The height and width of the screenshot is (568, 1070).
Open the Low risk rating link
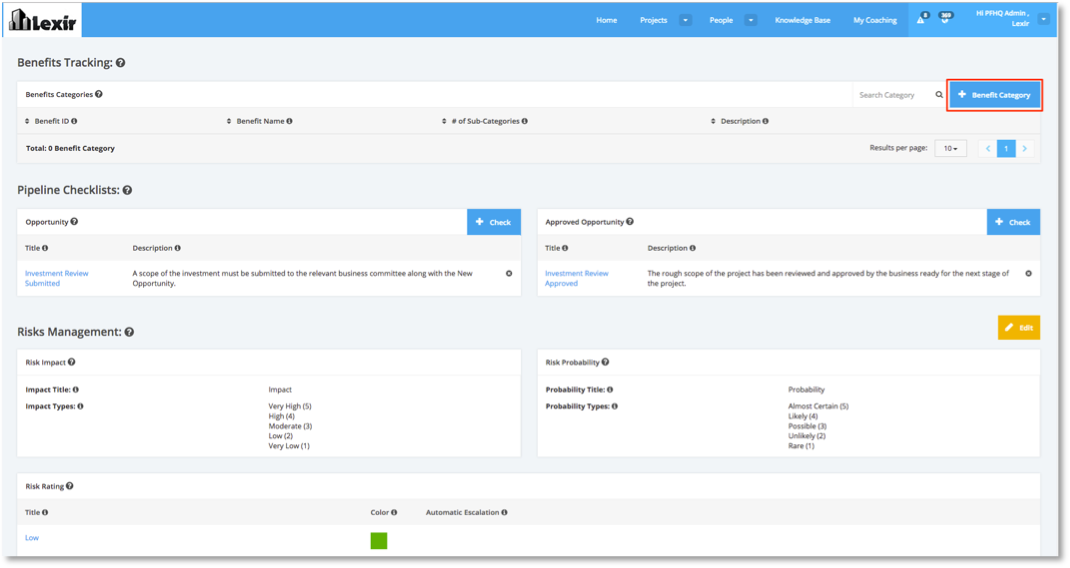(x=32, y=538)
